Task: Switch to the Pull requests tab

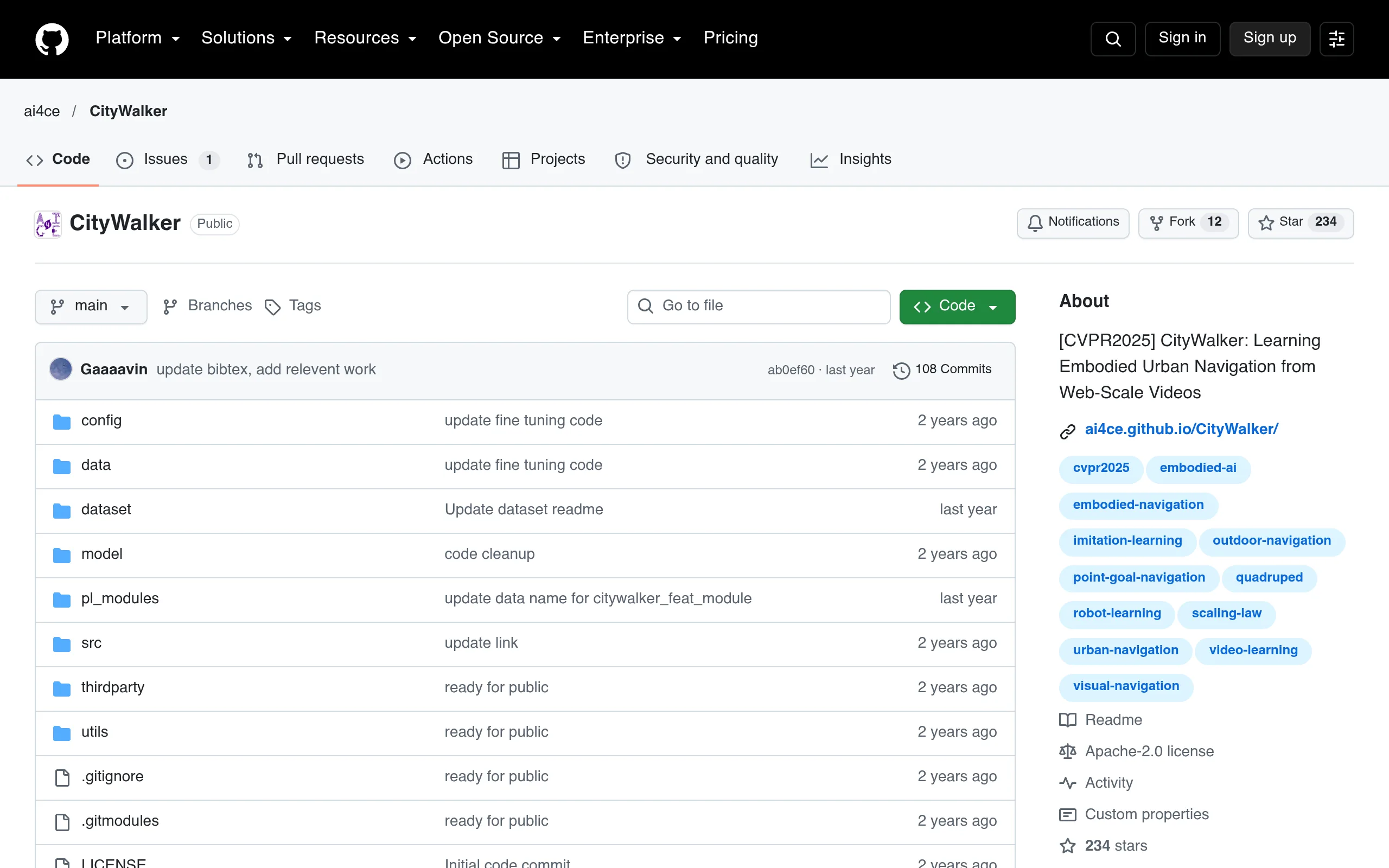Action: (x=305, y=159)
